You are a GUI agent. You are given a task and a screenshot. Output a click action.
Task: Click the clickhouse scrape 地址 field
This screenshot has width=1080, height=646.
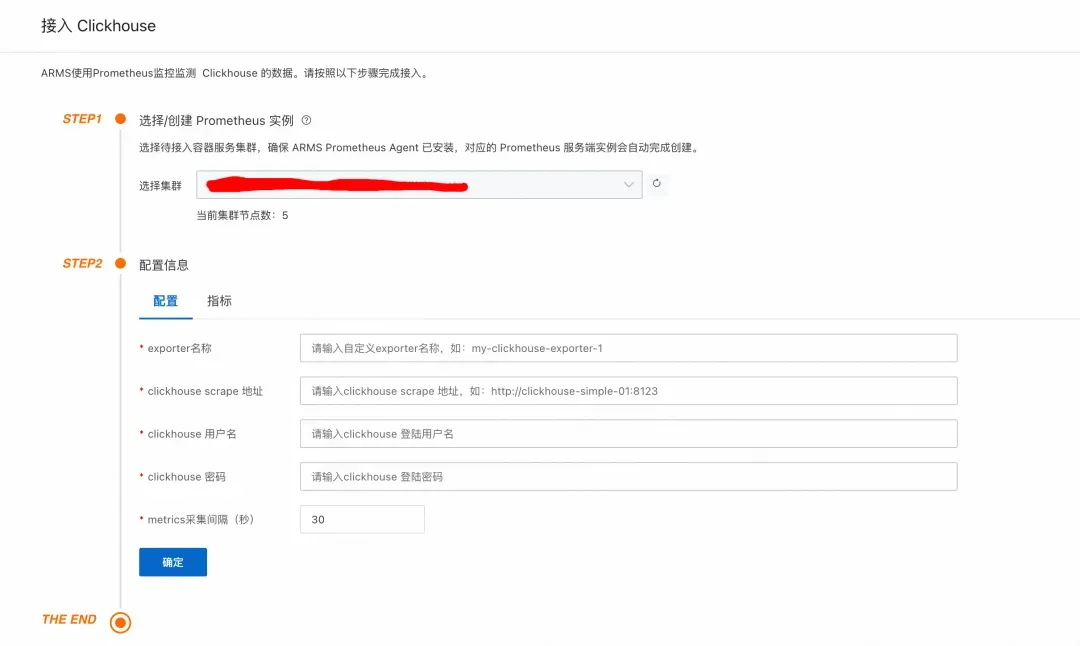point(628,390)
